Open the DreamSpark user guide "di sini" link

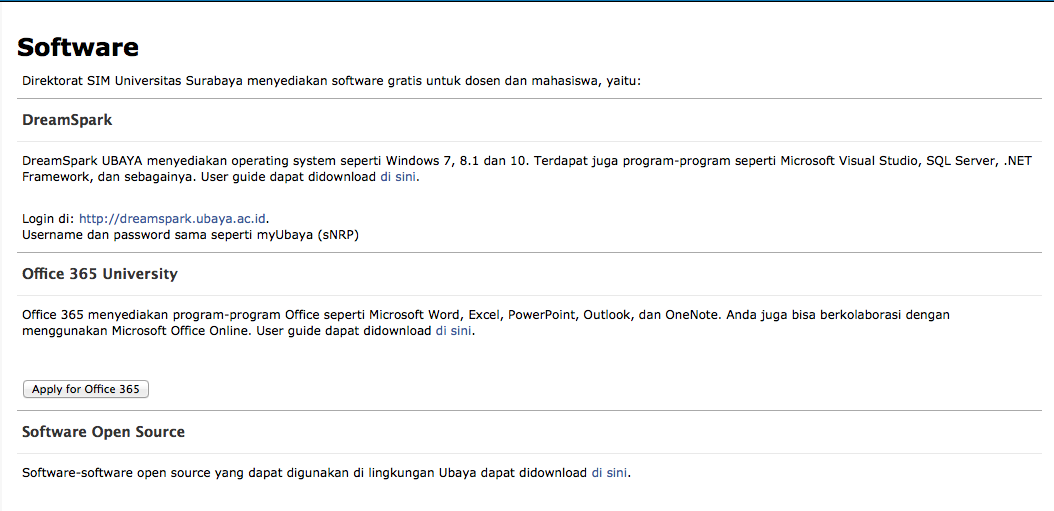[x=399, y=178]
